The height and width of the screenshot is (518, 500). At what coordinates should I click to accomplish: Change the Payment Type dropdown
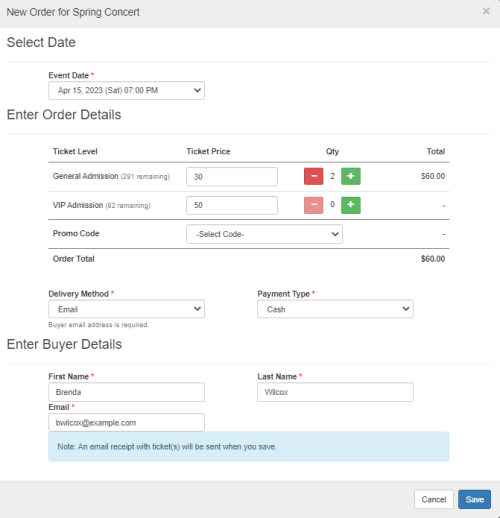coord(335,309)
